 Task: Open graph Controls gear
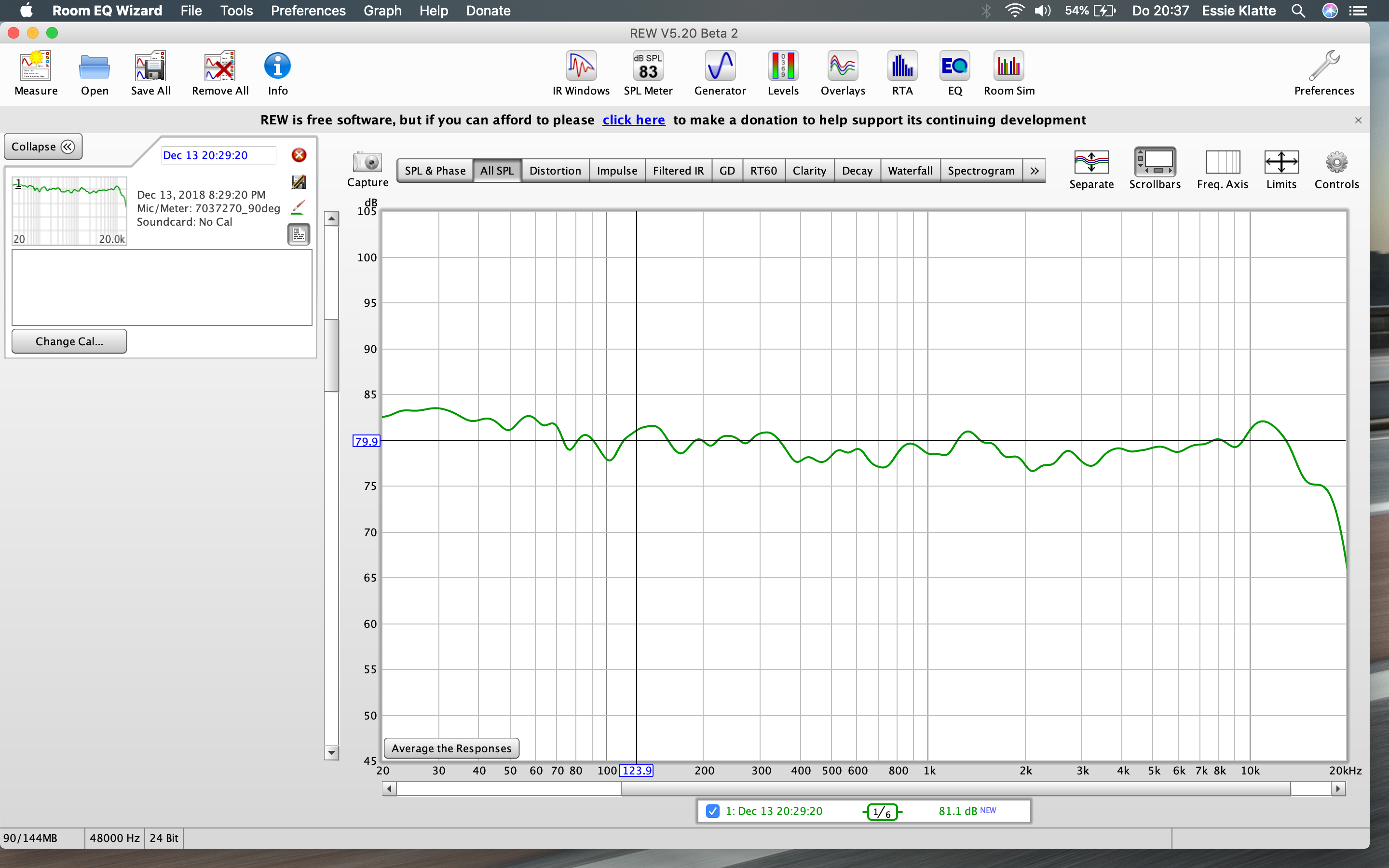pyautogui.click(x=1336, y=169)
